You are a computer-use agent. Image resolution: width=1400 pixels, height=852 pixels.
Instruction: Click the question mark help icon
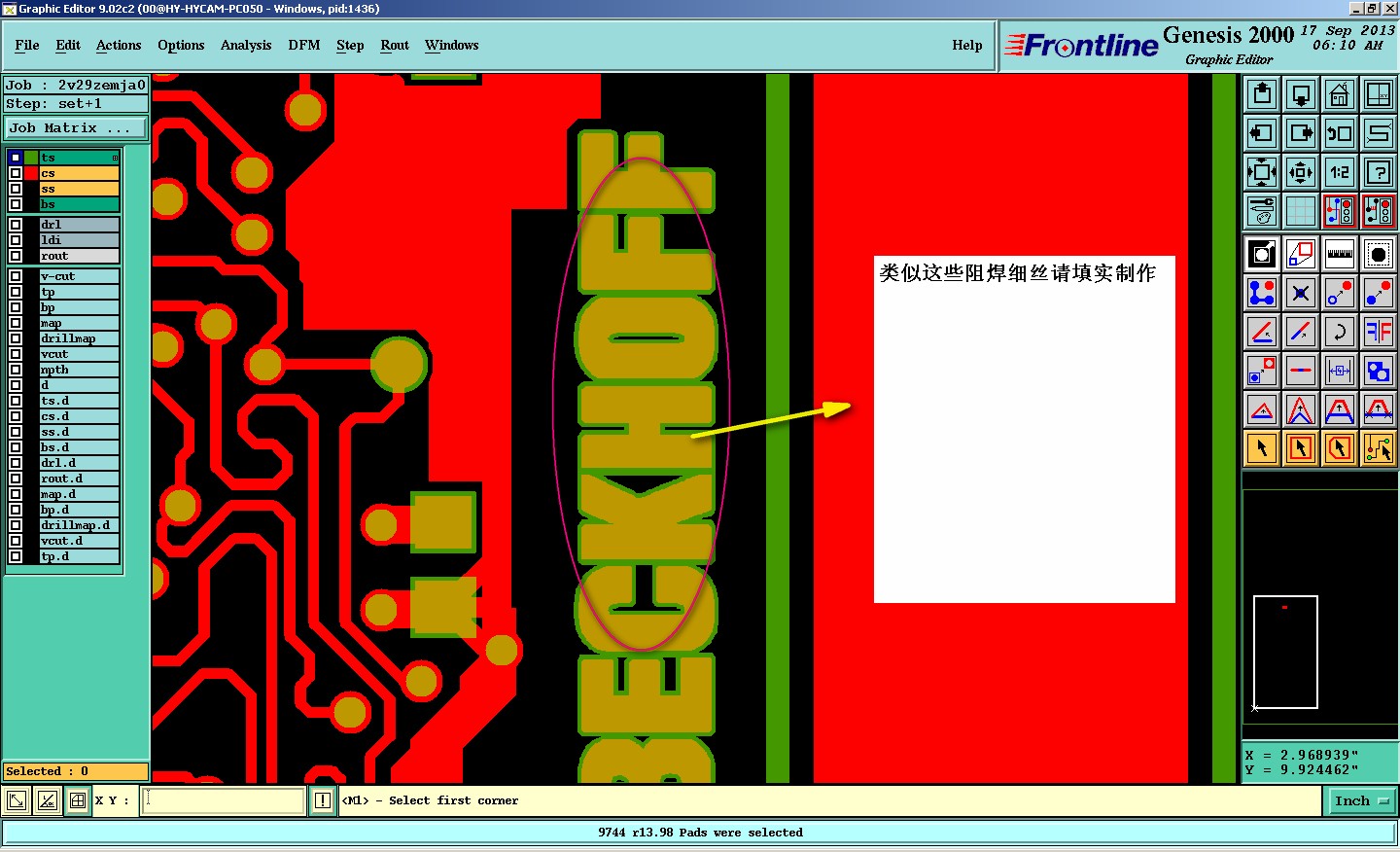[x=1379, y=172]
